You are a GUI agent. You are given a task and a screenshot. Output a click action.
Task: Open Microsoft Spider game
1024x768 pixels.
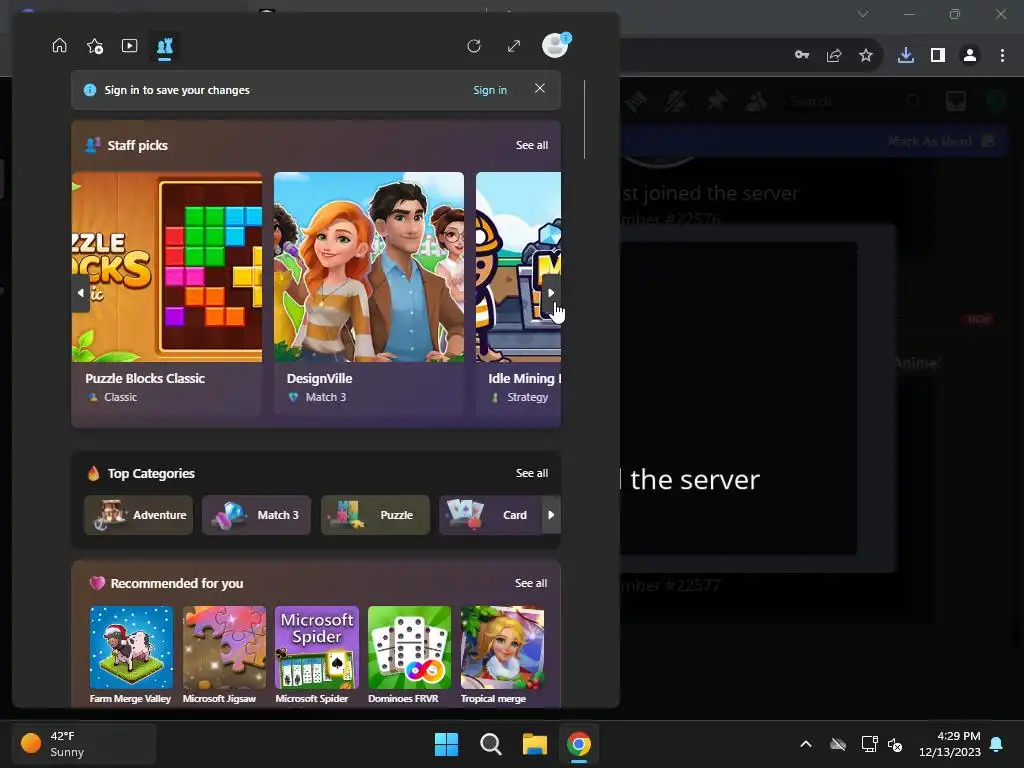coord(316,655)
